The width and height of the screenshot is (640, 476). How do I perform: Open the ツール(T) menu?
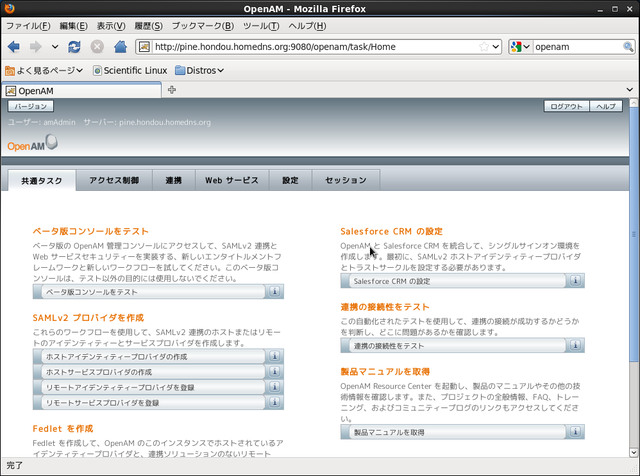point(261,26)
